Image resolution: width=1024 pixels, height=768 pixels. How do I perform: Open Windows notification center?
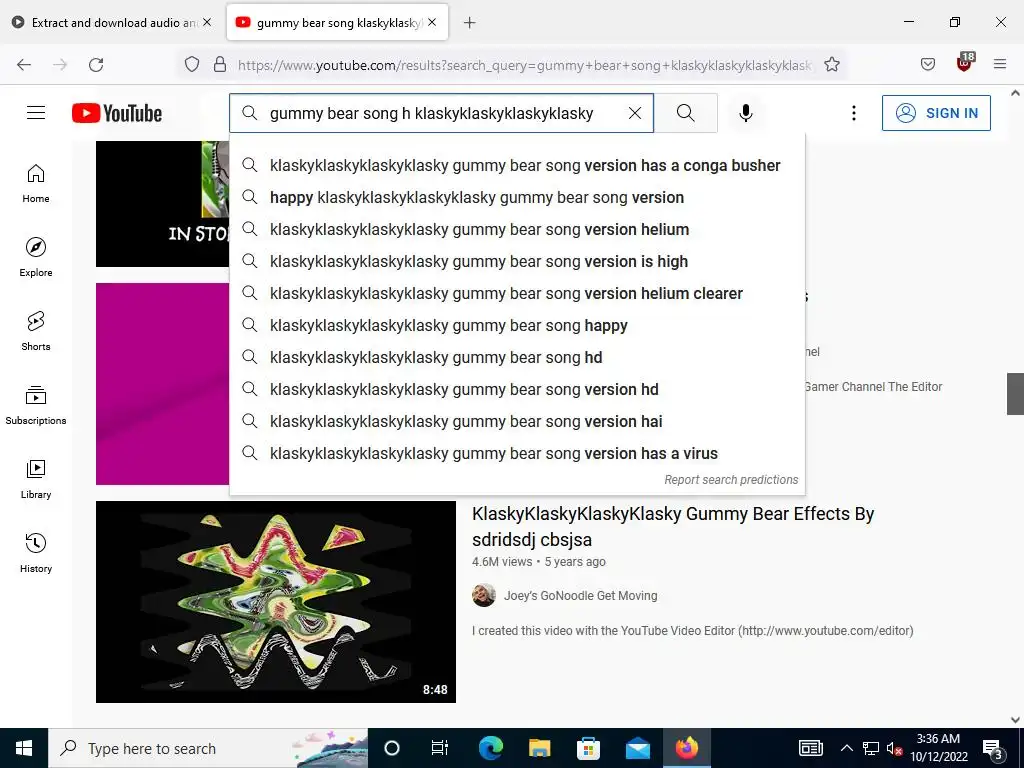click(993, 748)
